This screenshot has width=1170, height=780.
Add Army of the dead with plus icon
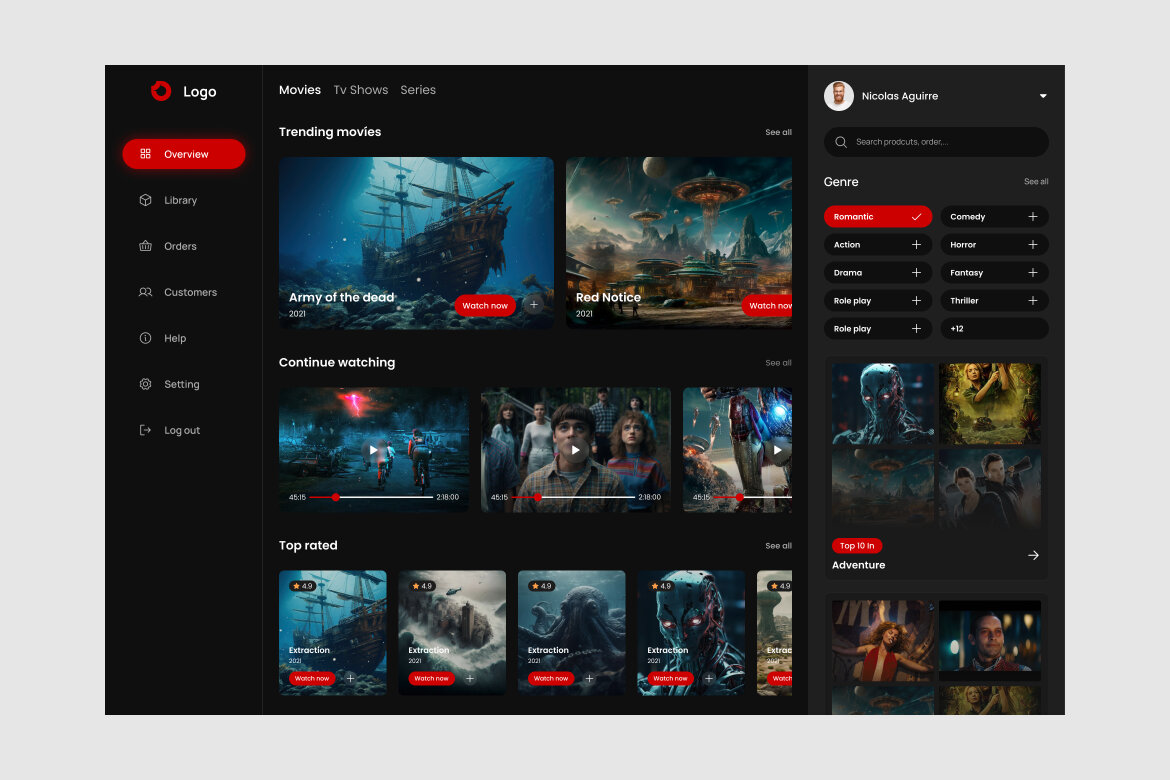click(x=534, y=305)
